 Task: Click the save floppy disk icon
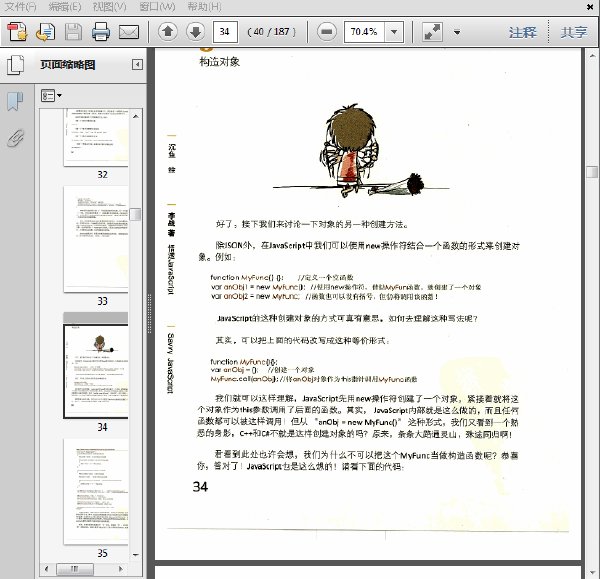(73, 32)
